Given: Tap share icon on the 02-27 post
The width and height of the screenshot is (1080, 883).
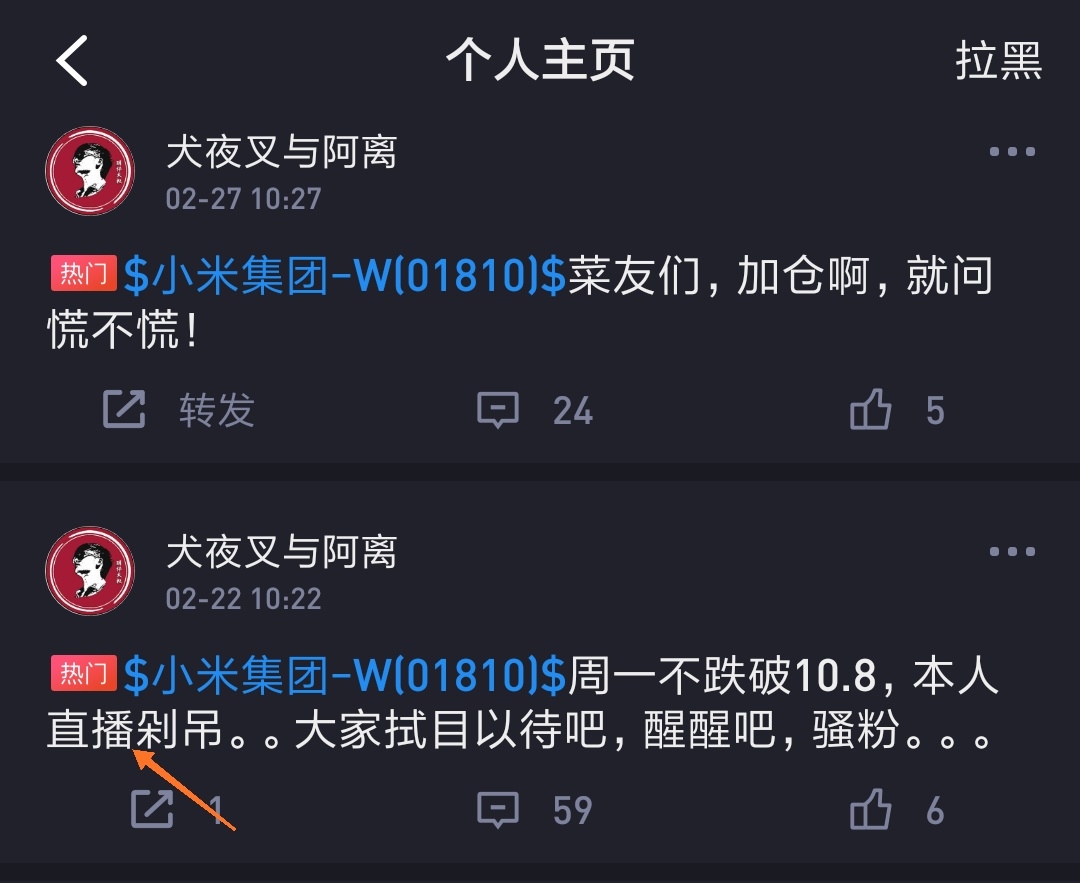Looking at the screenshot, I should pos(124,409).
